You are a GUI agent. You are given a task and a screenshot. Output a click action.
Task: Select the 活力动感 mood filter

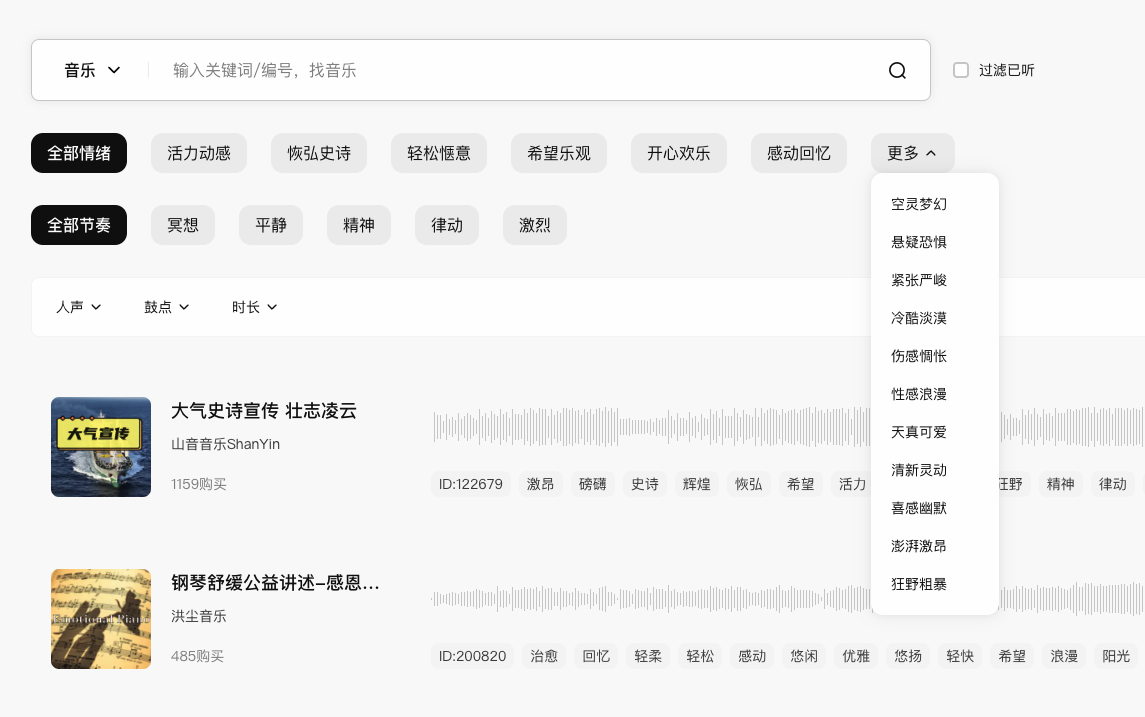[x=199, y=153]
